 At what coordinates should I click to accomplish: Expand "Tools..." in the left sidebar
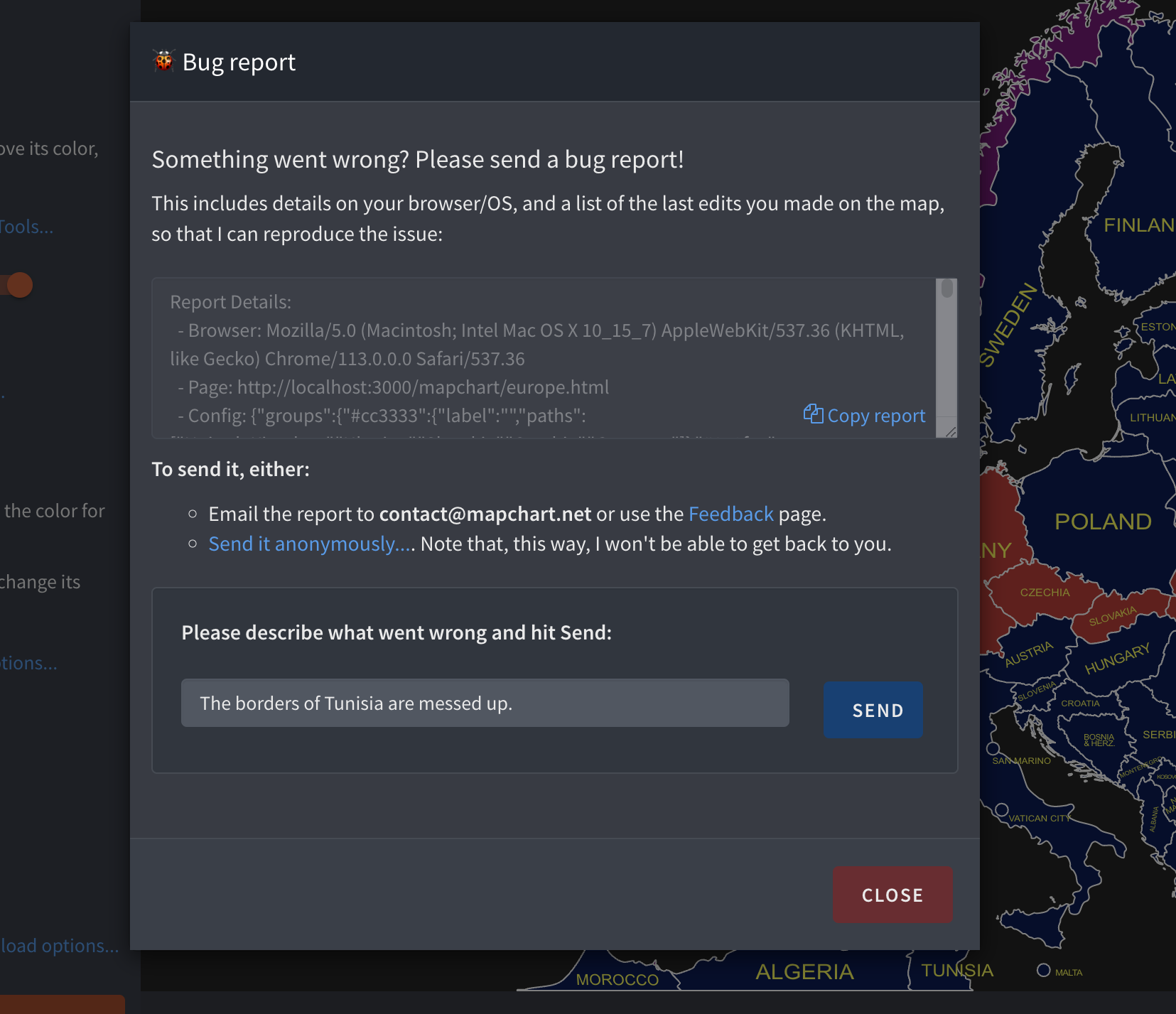pos(27,226)
